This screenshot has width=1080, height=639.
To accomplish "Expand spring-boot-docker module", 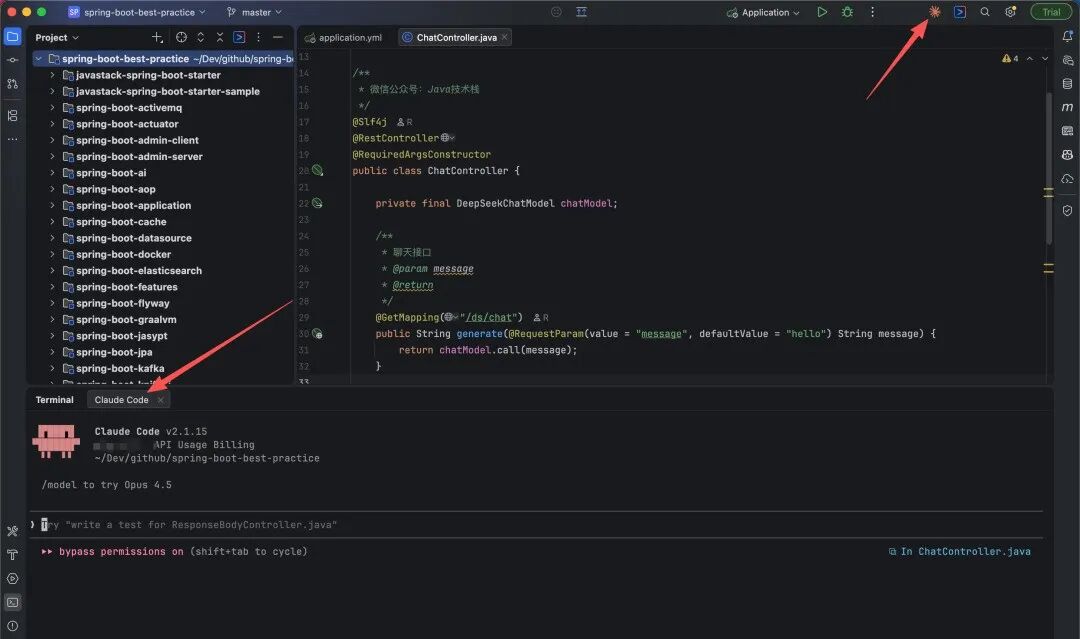I will point(52,254).
